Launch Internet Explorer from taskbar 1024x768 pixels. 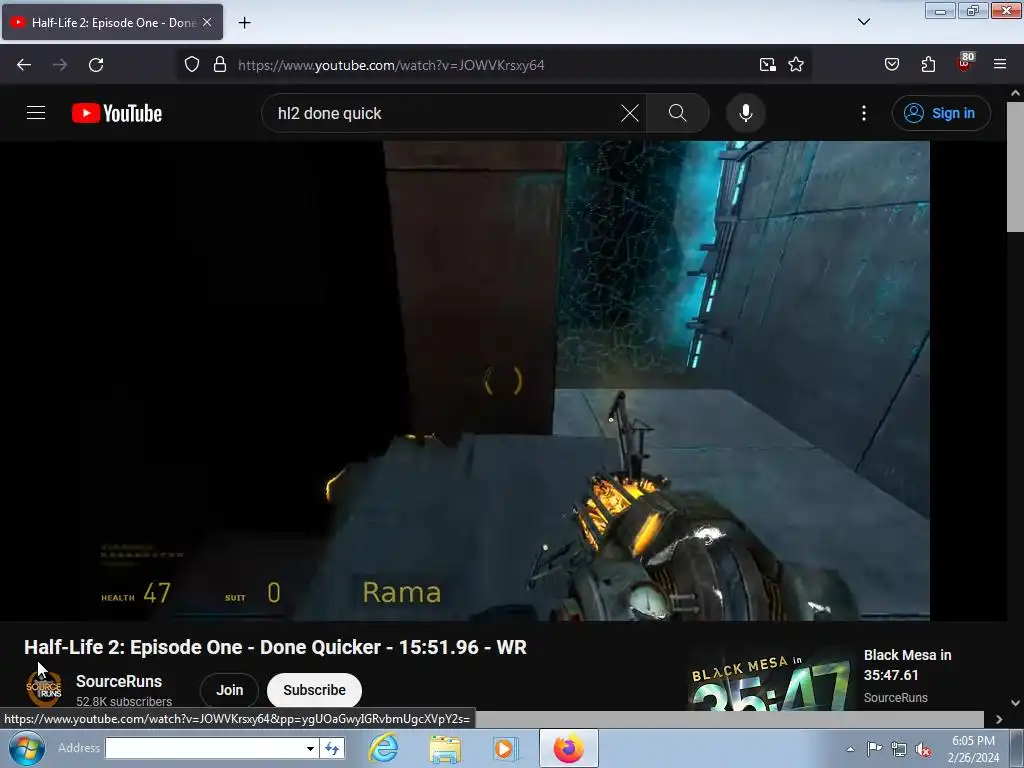[383, 748]
